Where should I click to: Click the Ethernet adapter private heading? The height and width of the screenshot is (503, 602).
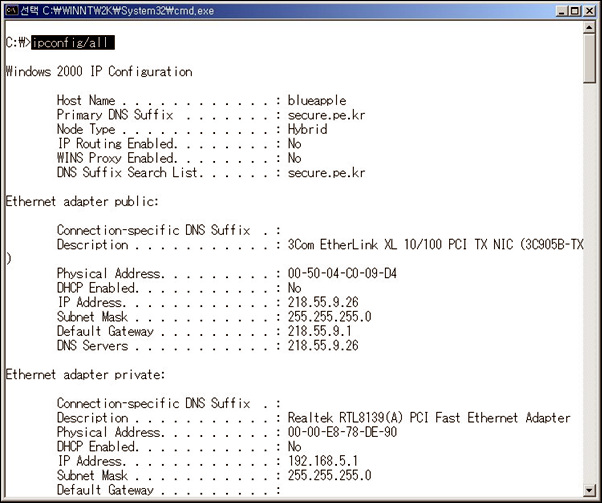point(85,374)
